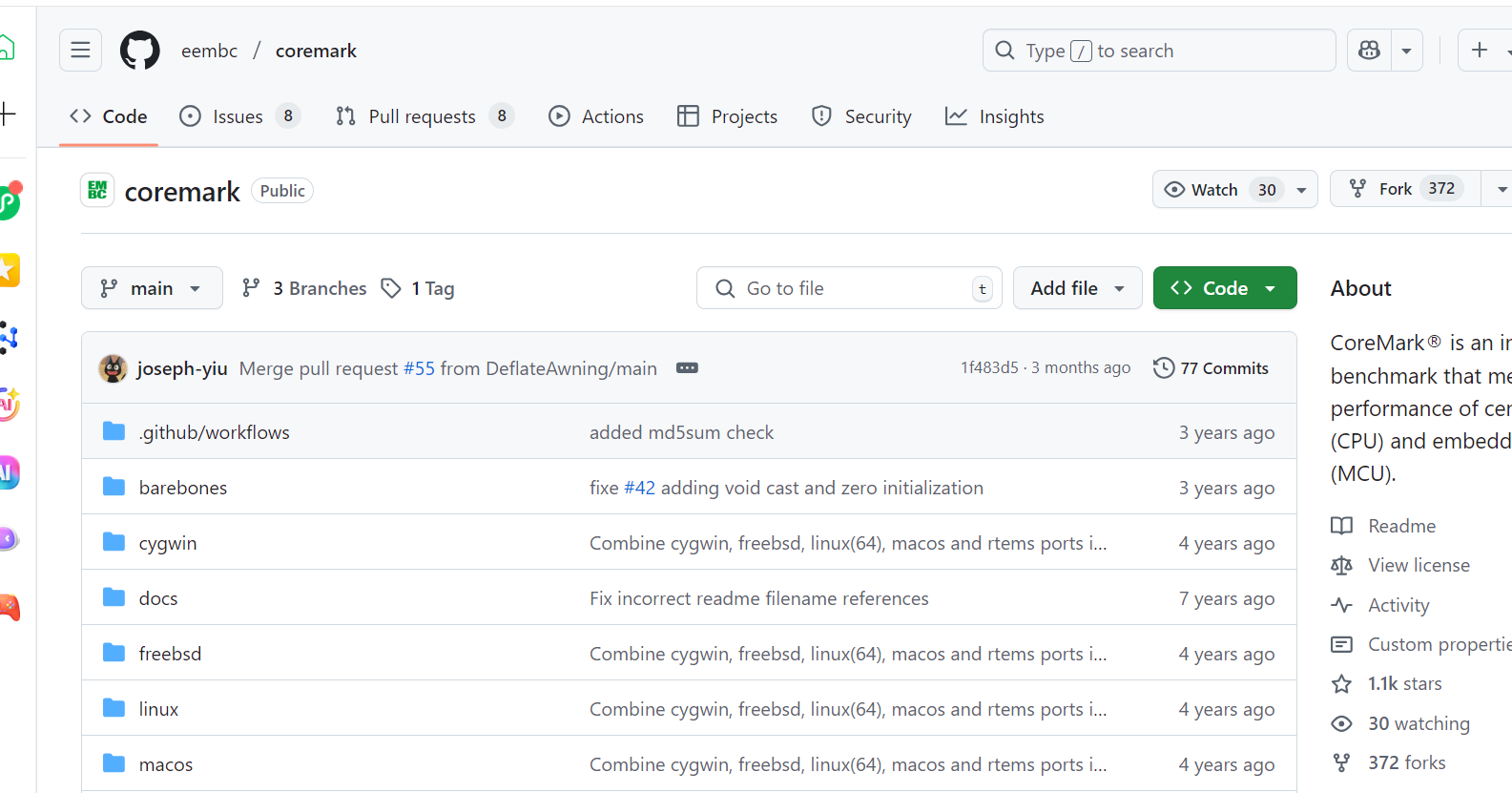Viewport: 1512px width, 793px height.
Task: Fork the coremark repository
Action: pos(1395,189)
